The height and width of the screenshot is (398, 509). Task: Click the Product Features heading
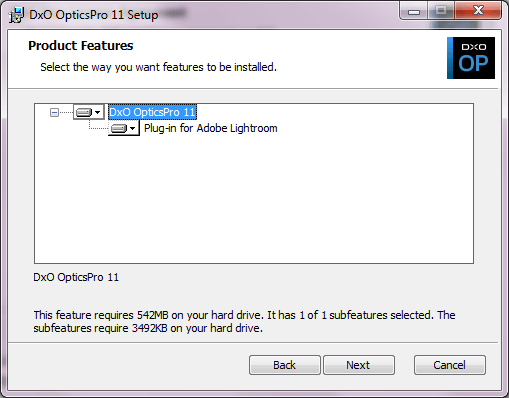[81, 46]
